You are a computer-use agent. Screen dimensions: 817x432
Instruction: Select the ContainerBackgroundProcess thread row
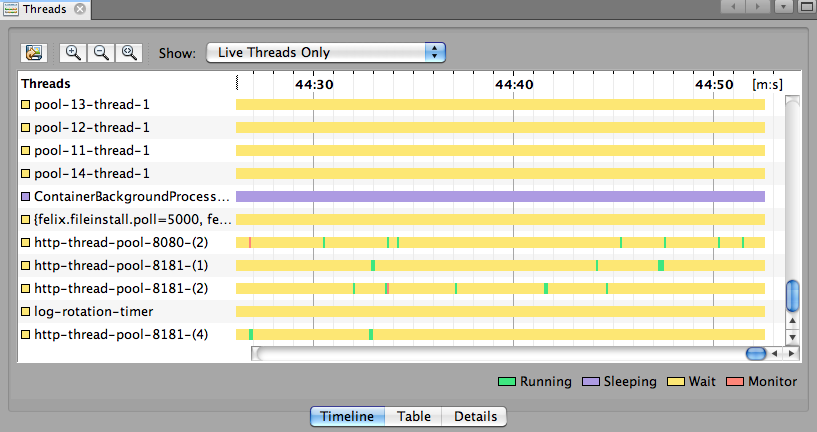click(131, 196)
